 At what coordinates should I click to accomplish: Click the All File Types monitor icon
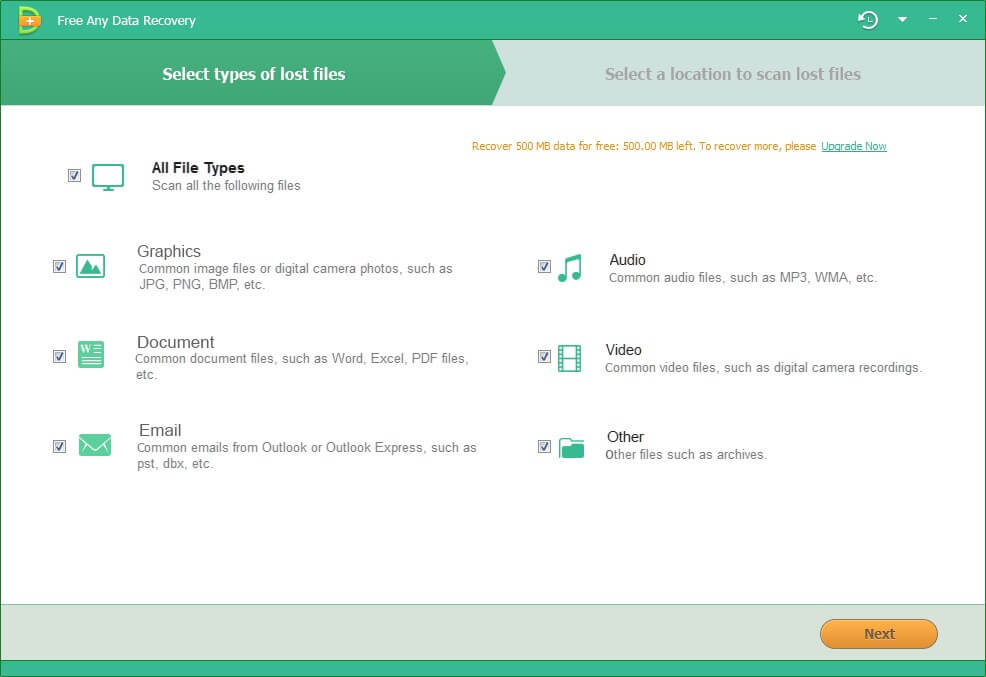click(x=108, y=177)
